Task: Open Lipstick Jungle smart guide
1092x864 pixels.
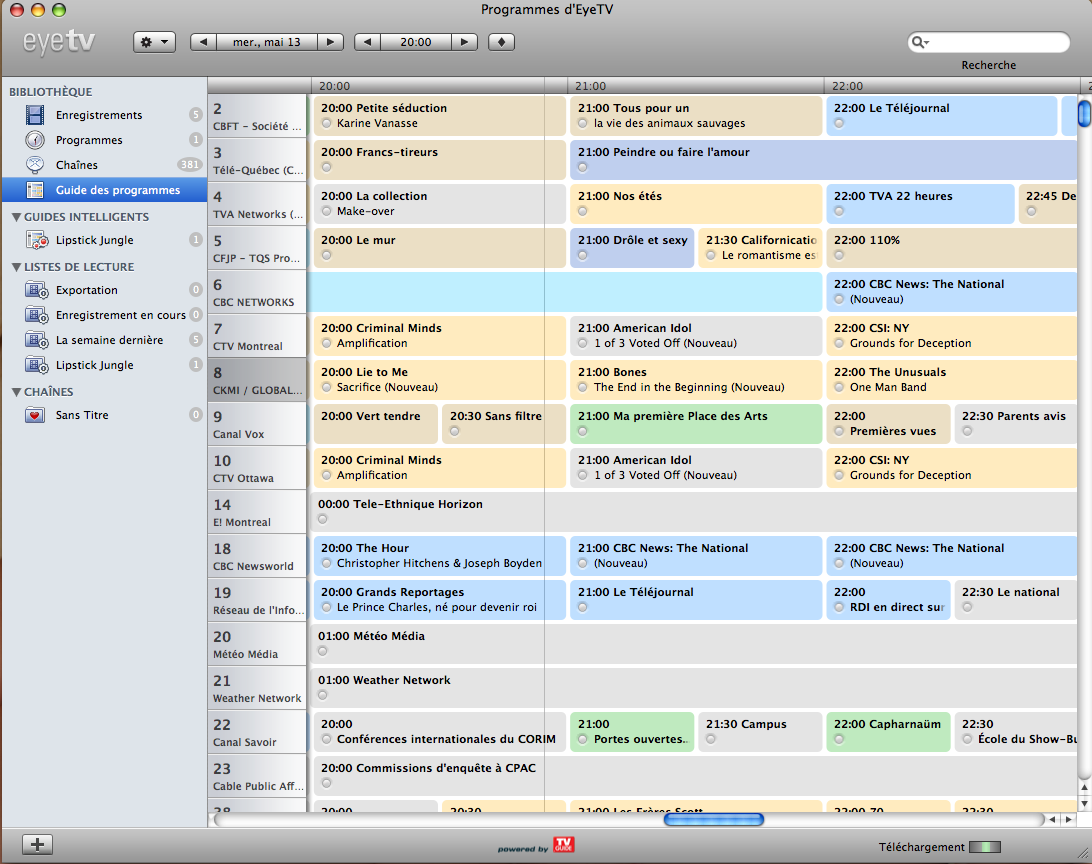Action: pyautogui.click(x=95, y=240)
